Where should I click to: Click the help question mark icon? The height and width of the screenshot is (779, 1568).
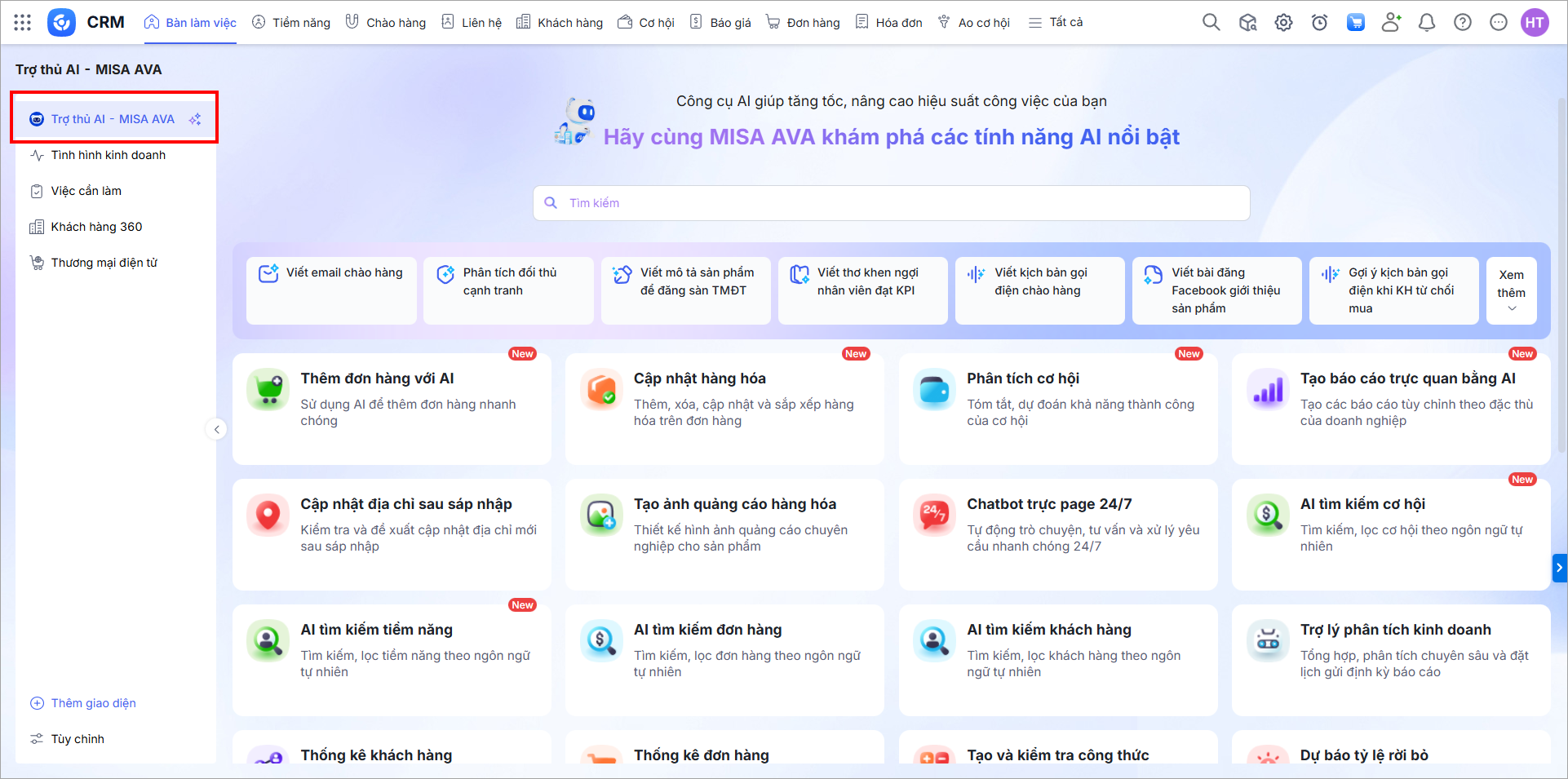(x=1463, y=23)
